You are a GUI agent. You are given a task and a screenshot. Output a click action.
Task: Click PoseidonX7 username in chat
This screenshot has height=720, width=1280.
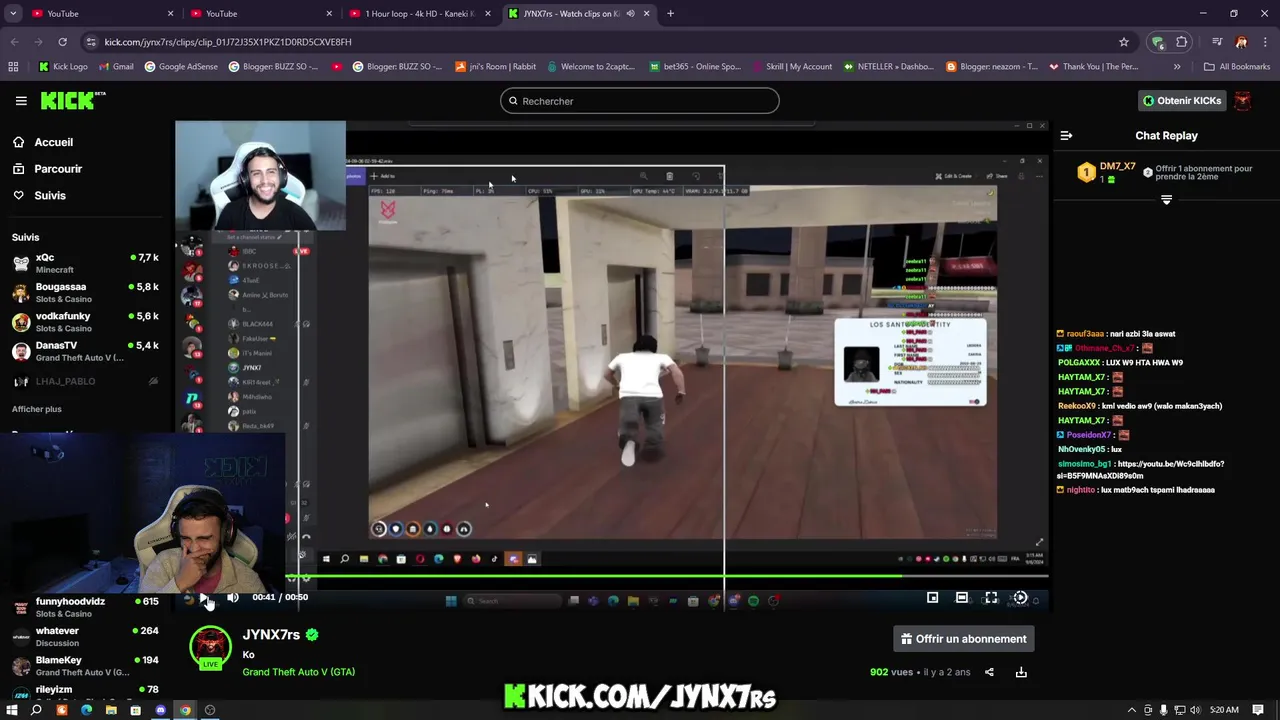[x=1089, y=435]
